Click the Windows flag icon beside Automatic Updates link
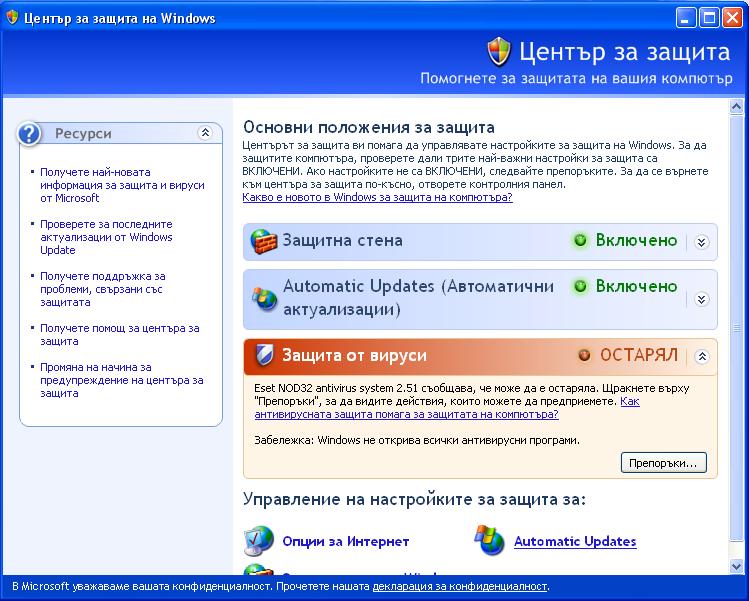Image resolution: width=749 pixels, height=601 pixels. coord(490,540)
